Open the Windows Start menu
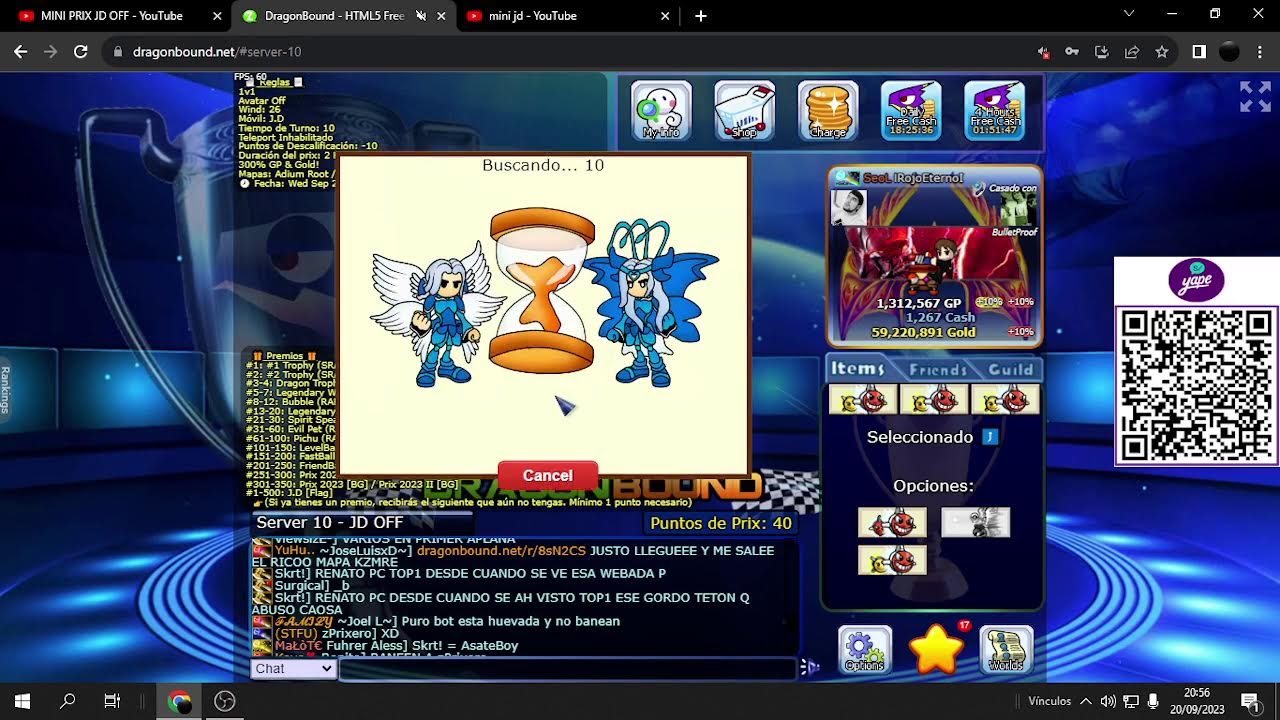The width and height of the screenshot is (1280, 720). point(22,701)
